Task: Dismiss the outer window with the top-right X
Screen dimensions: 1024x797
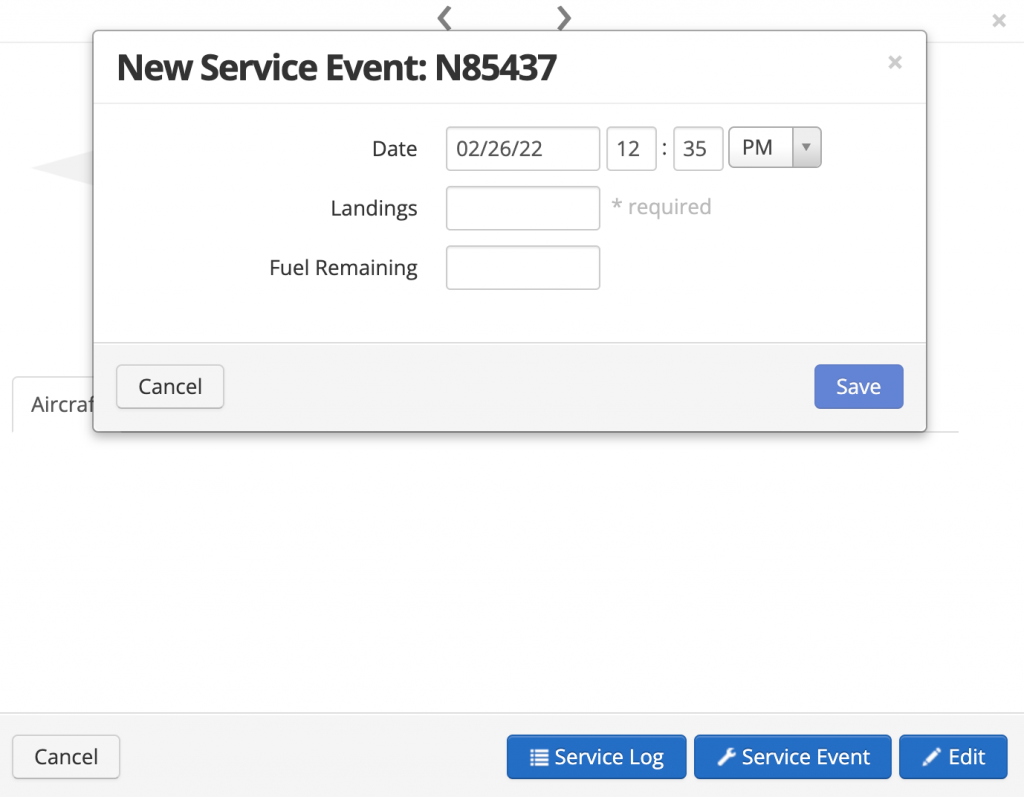Action: point(998,20)
